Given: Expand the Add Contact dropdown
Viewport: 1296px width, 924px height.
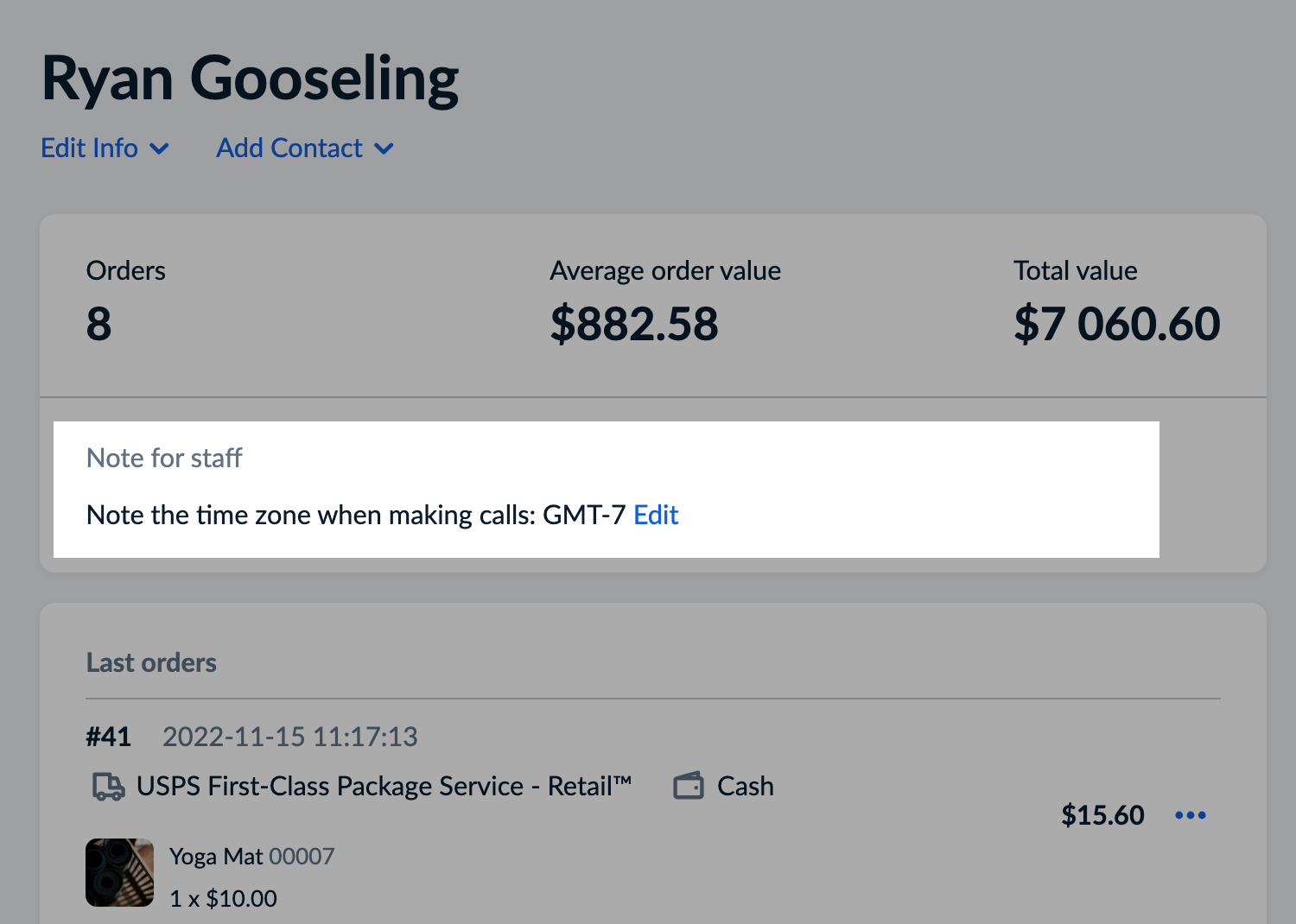Looking at the screenshot, I should pyautogui.click(x=289, y=149).
